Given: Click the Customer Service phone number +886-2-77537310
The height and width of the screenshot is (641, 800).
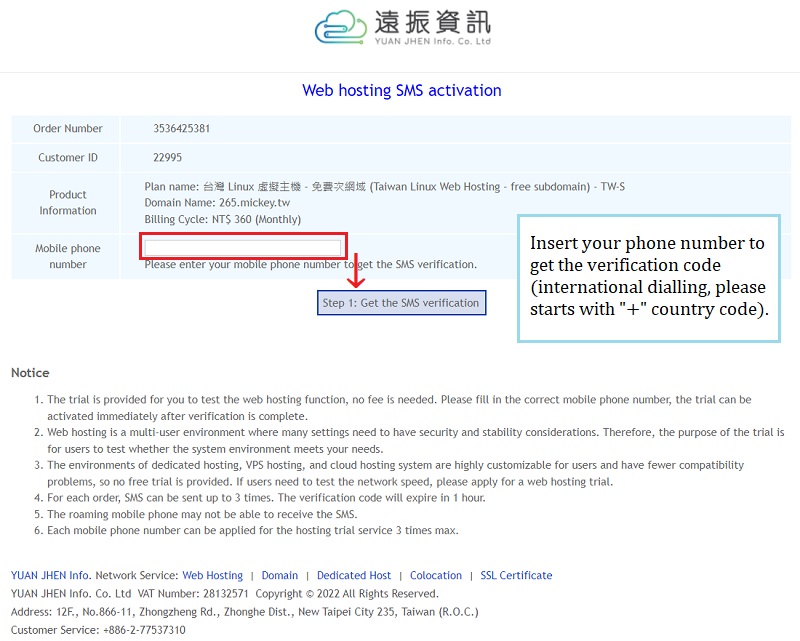Looking at the screenshot, I should pos(144,630).
